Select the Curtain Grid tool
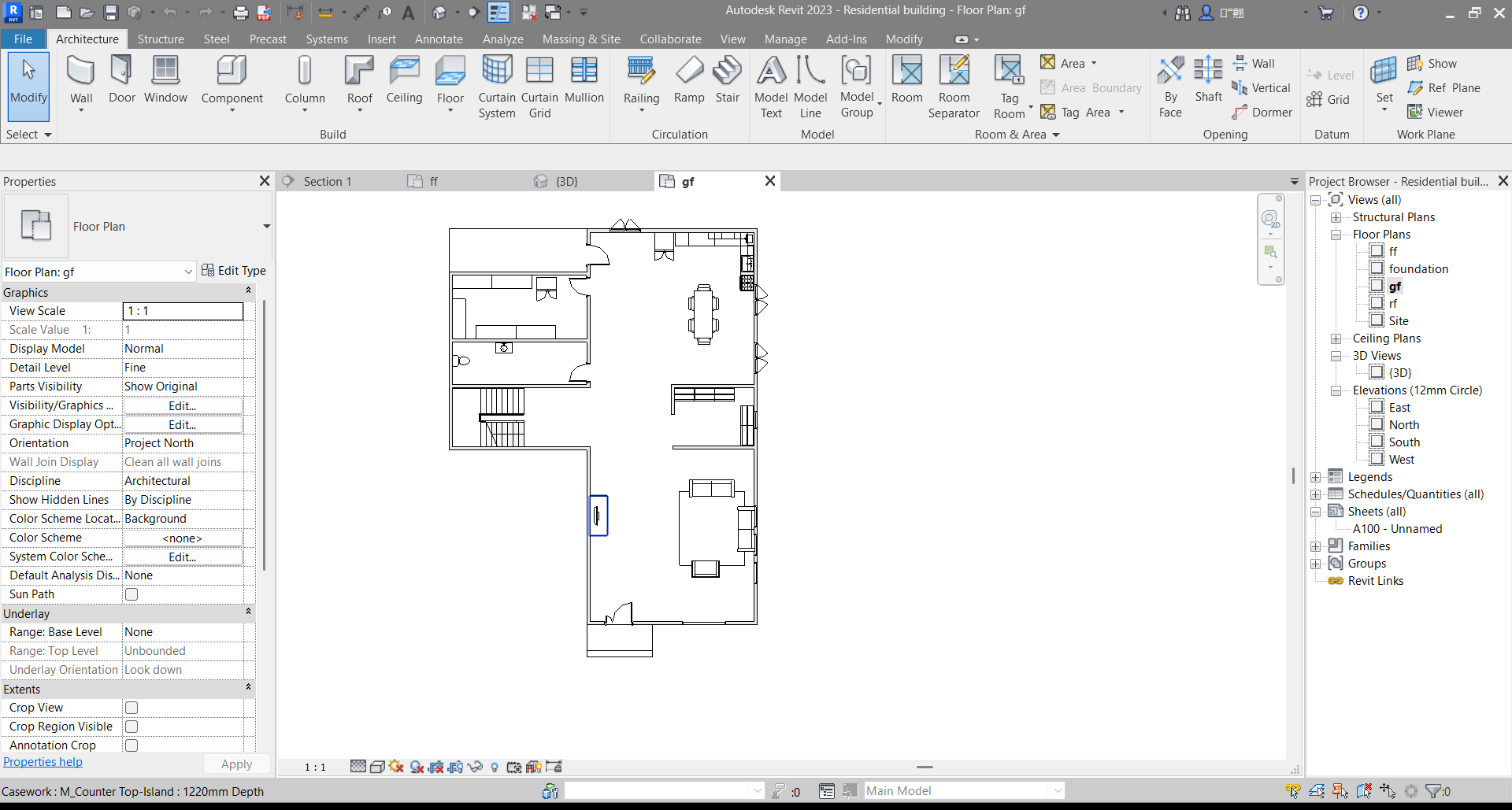1512x810 pixels. point(539,87)
